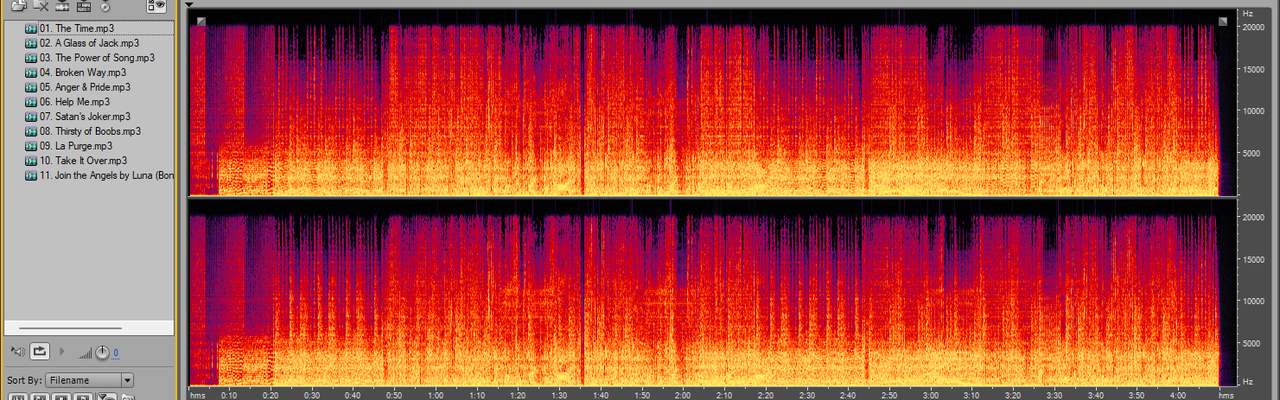The width and height of the screenshot is (1280, 400).
Task: Click the 1:00 mark on the time ruler
Action: pos(435,394)
